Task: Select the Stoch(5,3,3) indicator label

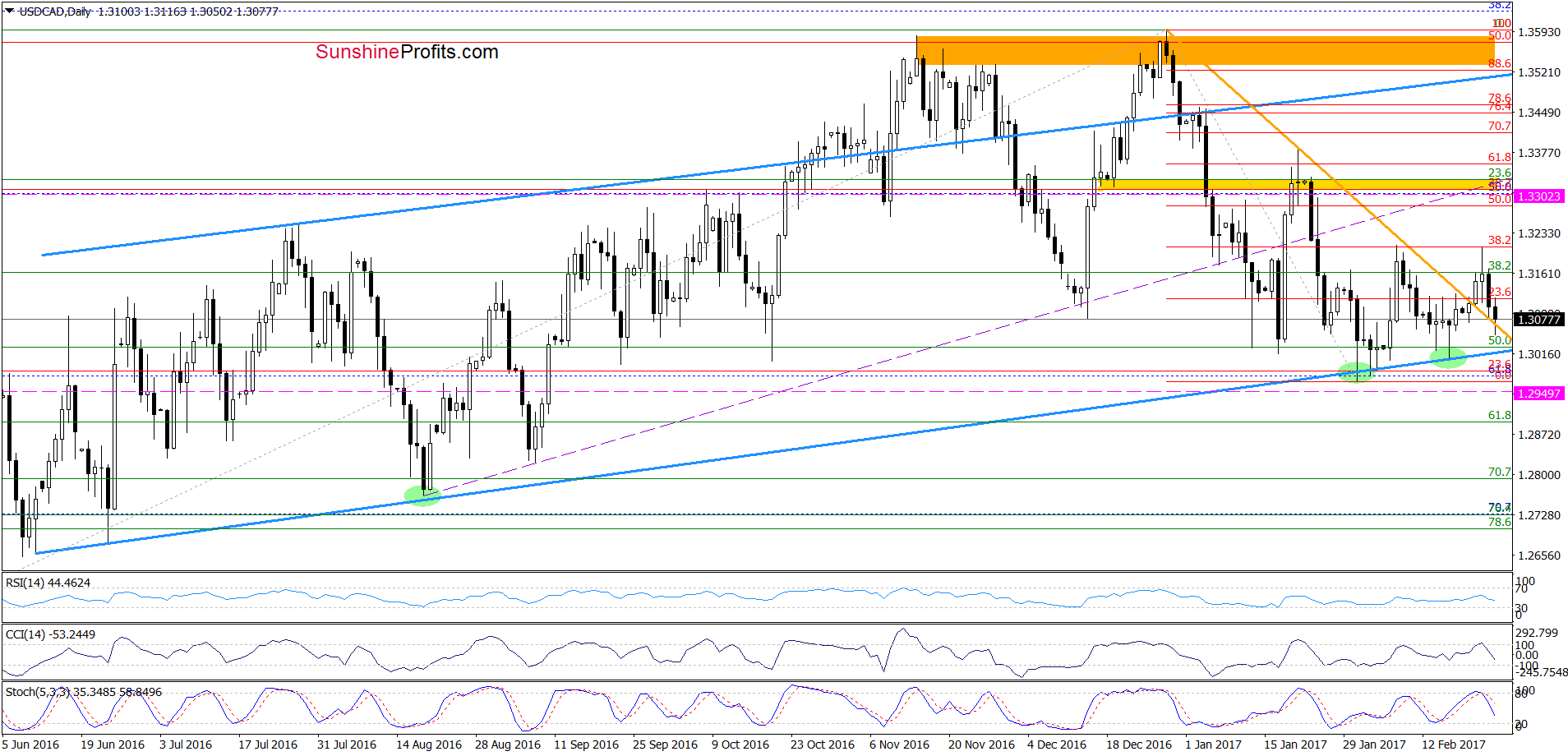Action: pos(84,692)
